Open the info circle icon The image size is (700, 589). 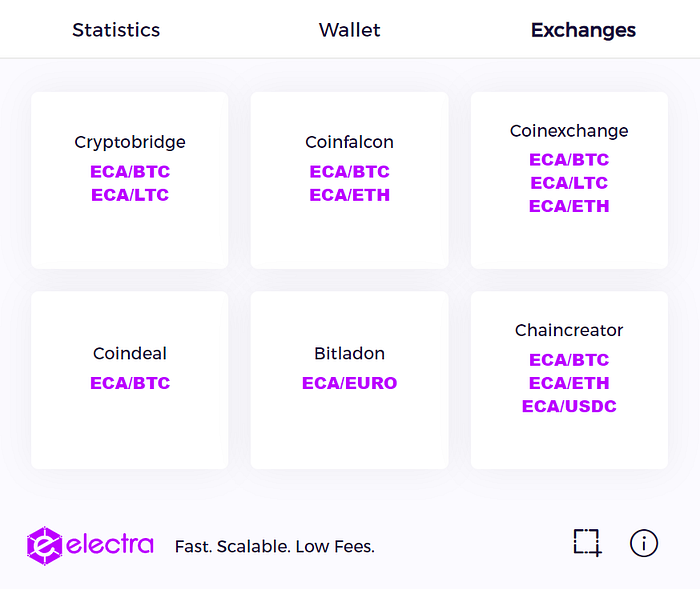click(x=643, y=543)
